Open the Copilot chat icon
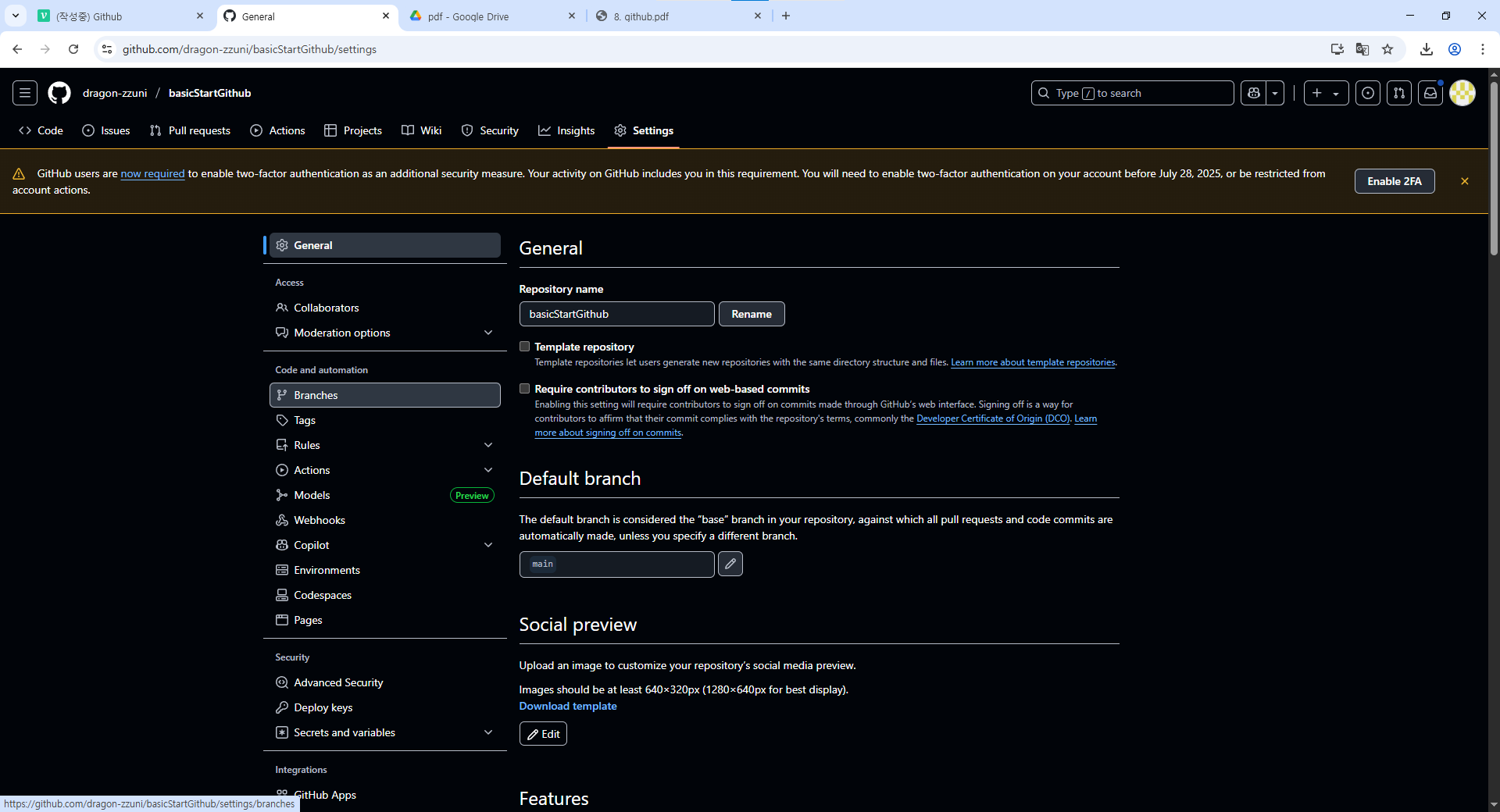 coord(1254,93)
